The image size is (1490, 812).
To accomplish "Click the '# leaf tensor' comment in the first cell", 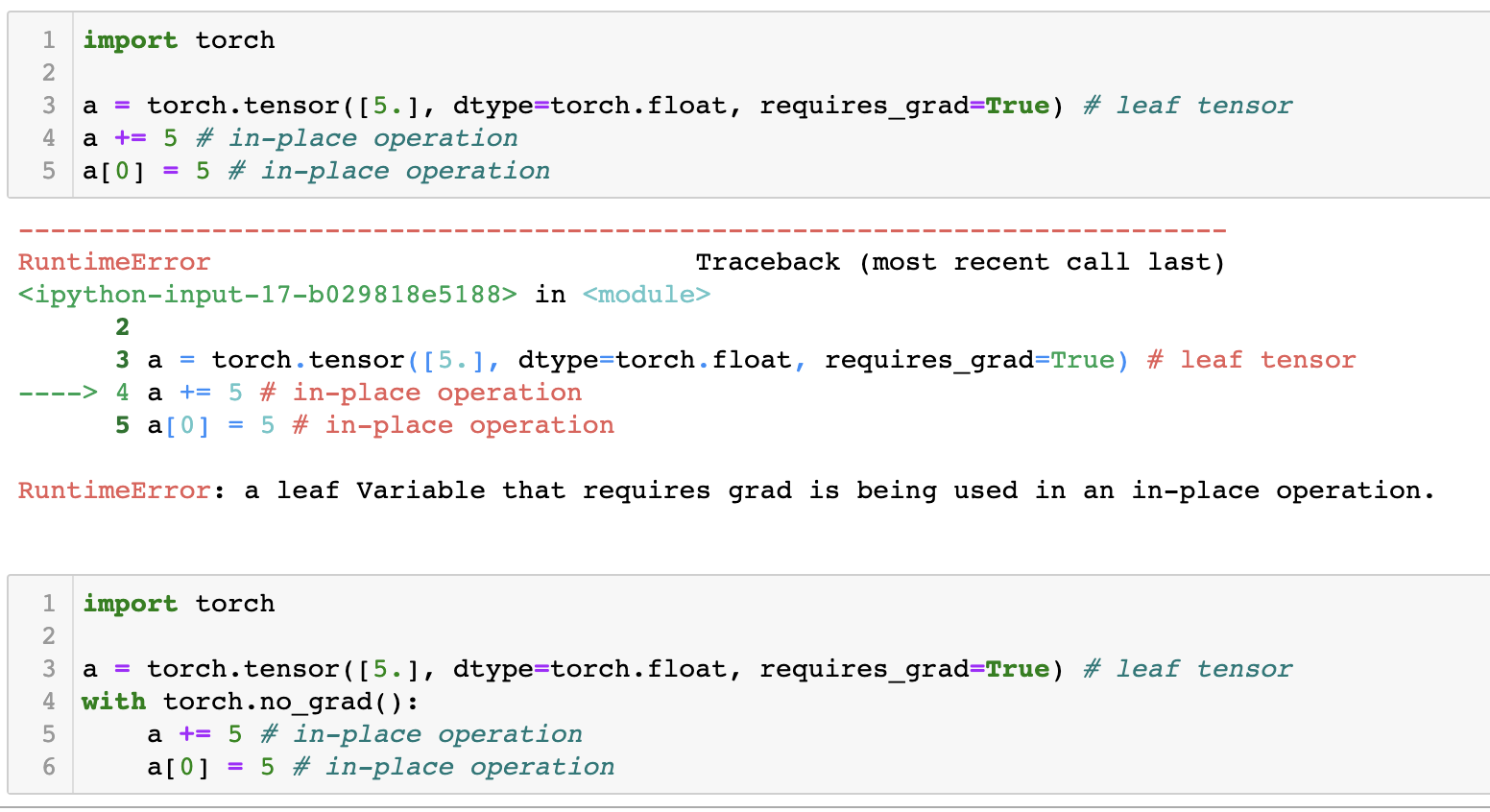I will (1188, 106).
